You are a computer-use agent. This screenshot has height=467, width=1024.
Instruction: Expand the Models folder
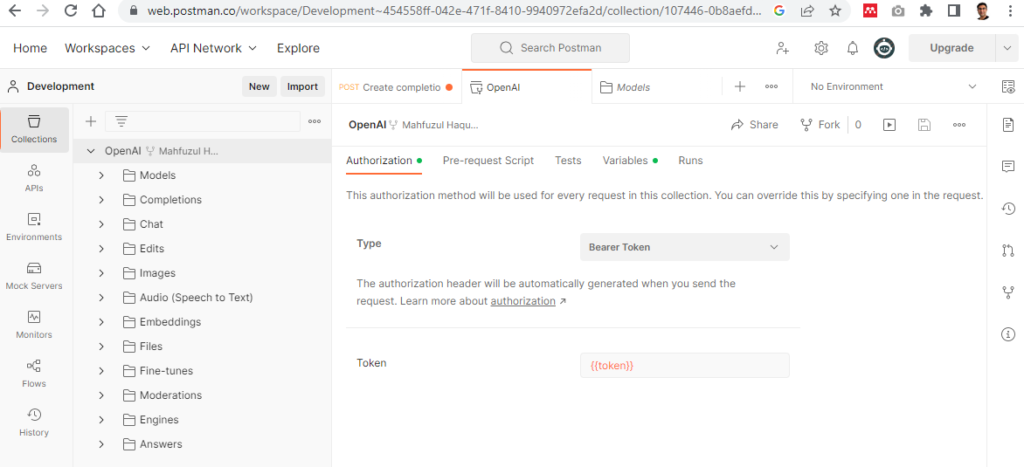tap(101, 175)
